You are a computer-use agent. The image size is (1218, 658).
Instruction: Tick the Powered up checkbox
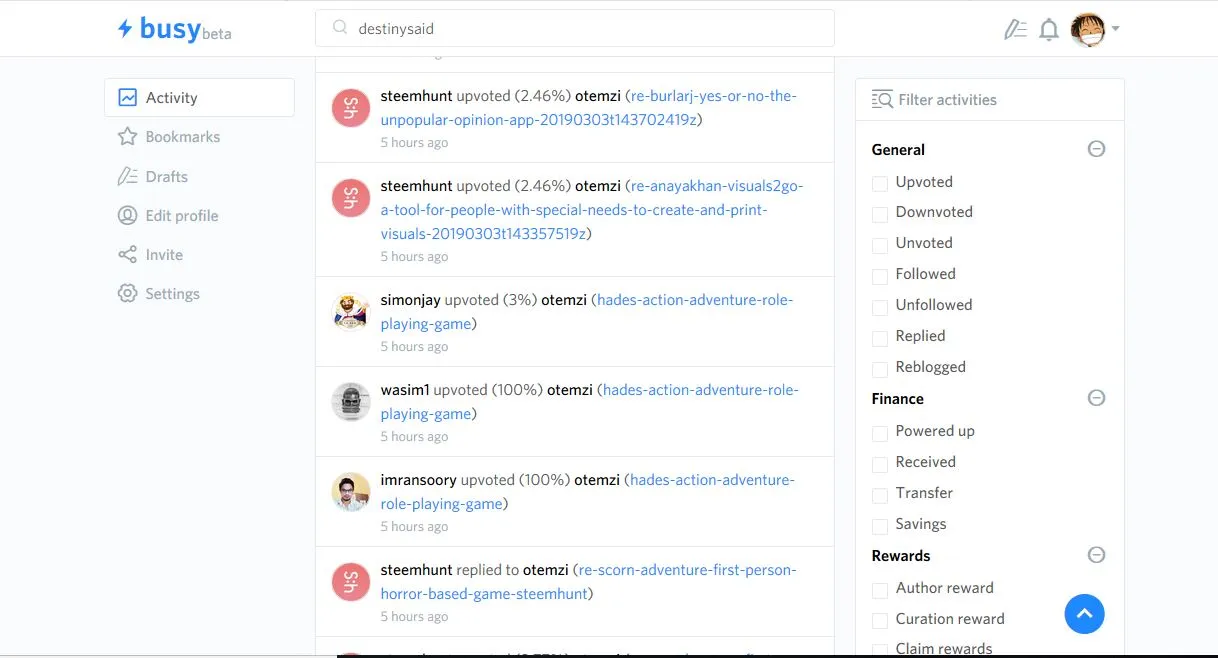pos(880,432)
